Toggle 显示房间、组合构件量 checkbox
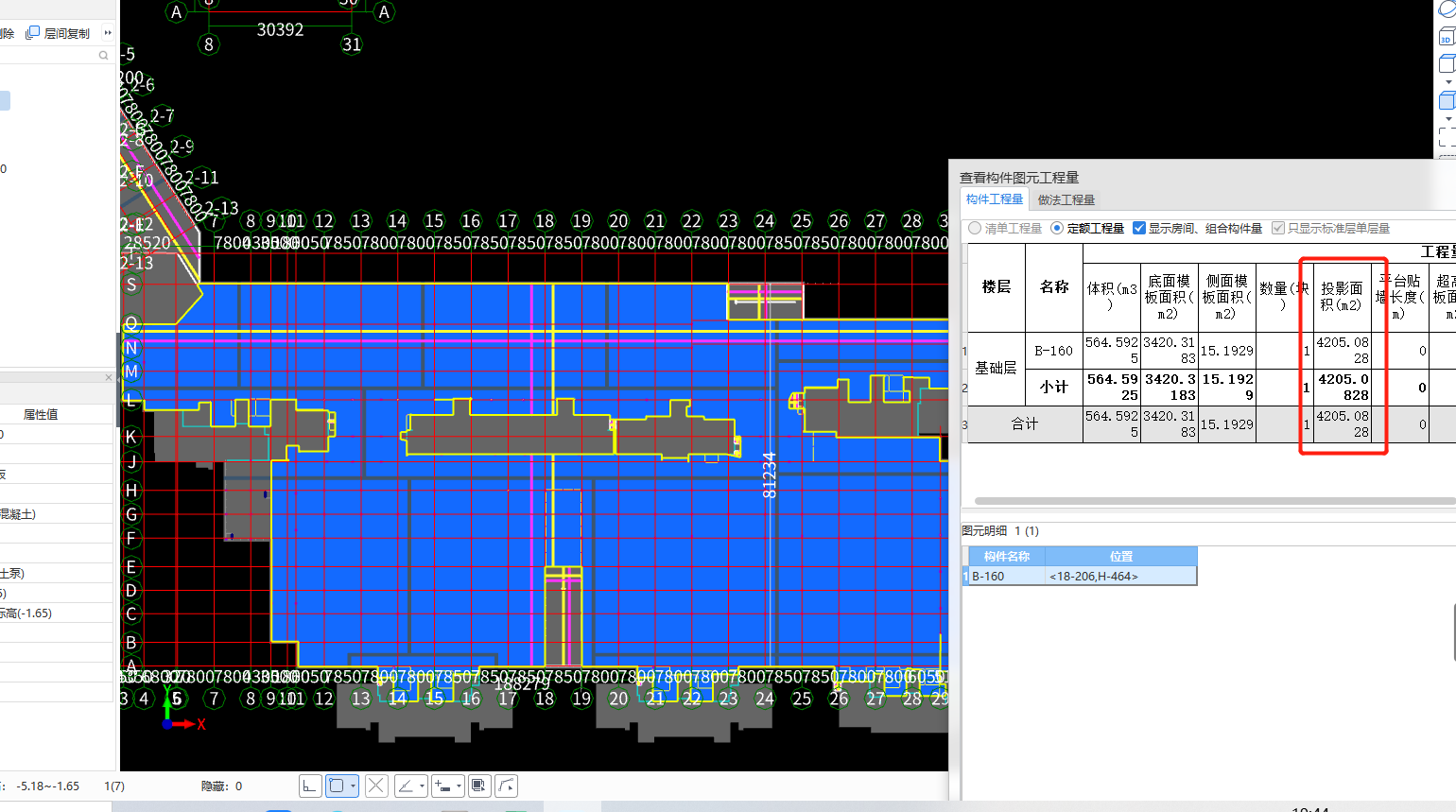Image resolution: width=1456 pixels, height=812 pixels. coord(1139,228)
